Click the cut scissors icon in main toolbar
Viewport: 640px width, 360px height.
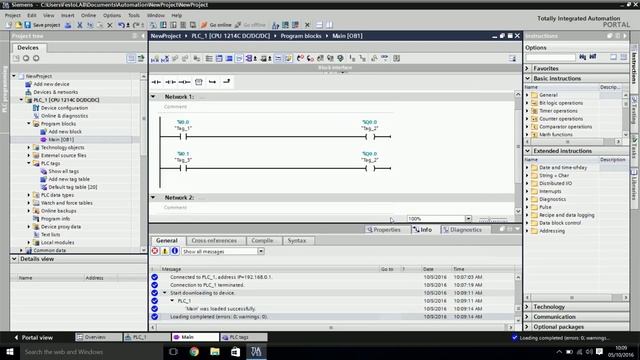tap(80, 25)
